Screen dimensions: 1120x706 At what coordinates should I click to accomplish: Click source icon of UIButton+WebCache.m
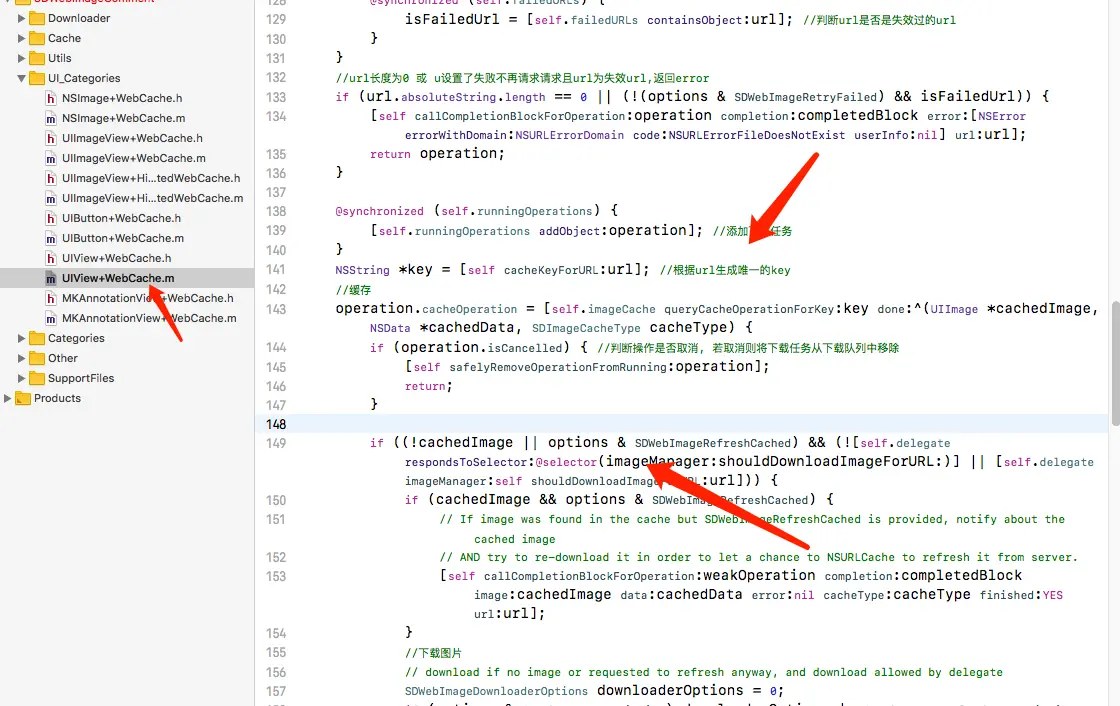(51, 238)
